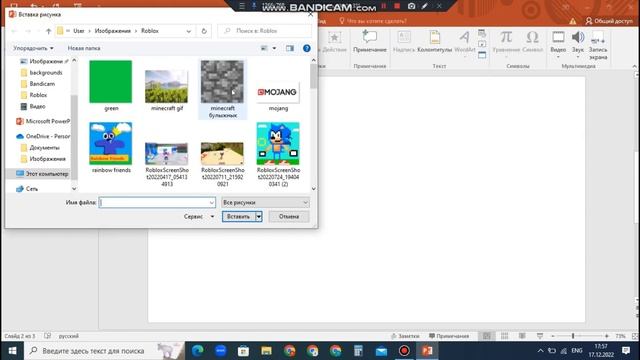The image size is (640, 360).
Task: Toggle Примечания comments in status bar
Action: (449, 336)
